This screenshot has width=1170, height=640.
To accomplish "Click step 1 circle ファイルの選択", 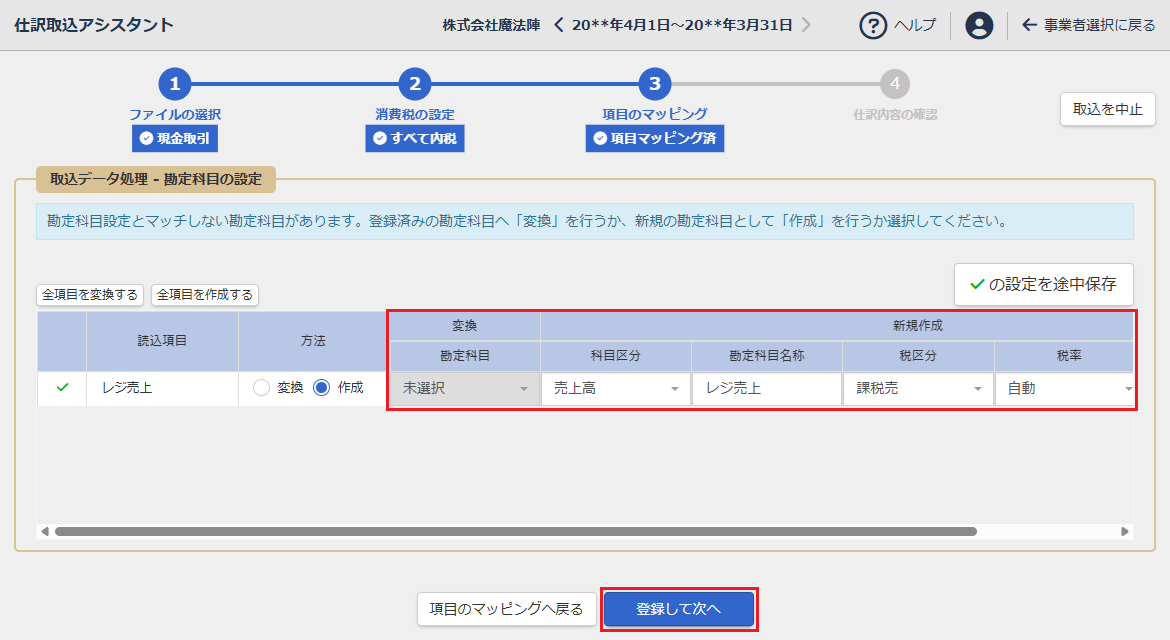I will click(x=174, y=84).
